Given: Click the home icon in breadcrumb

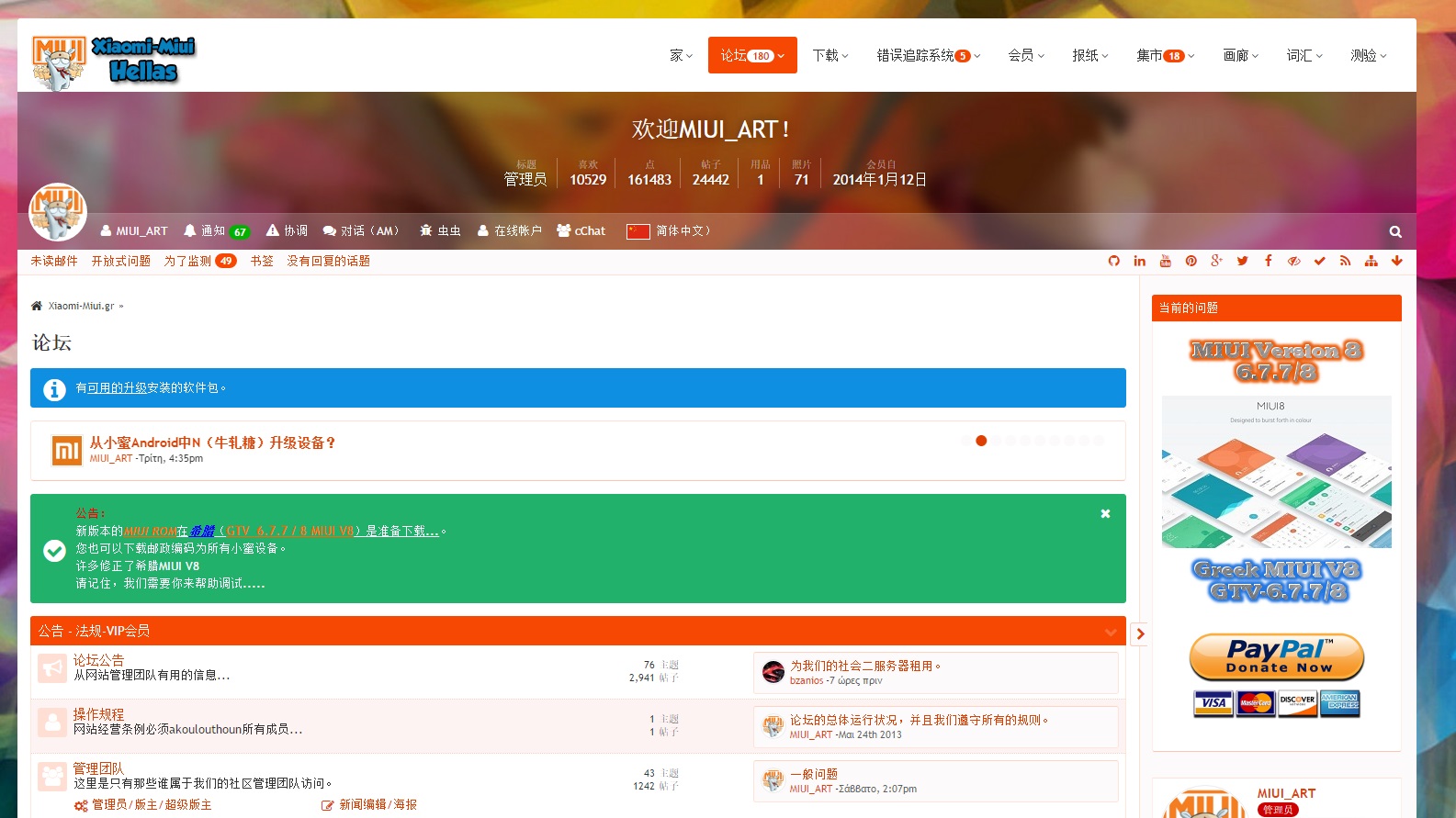Looking at the screenshot, I should click(x=37, y=306).
